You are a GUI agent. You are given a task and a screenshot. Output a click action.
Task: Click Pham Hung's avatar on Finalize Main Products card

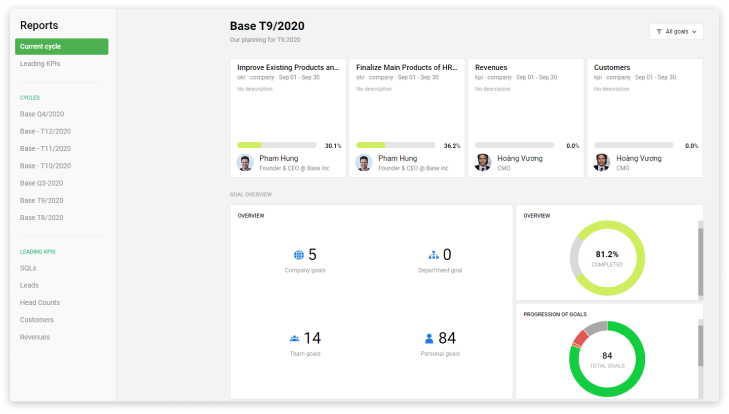pyautogui.click(x=364, y=162)
